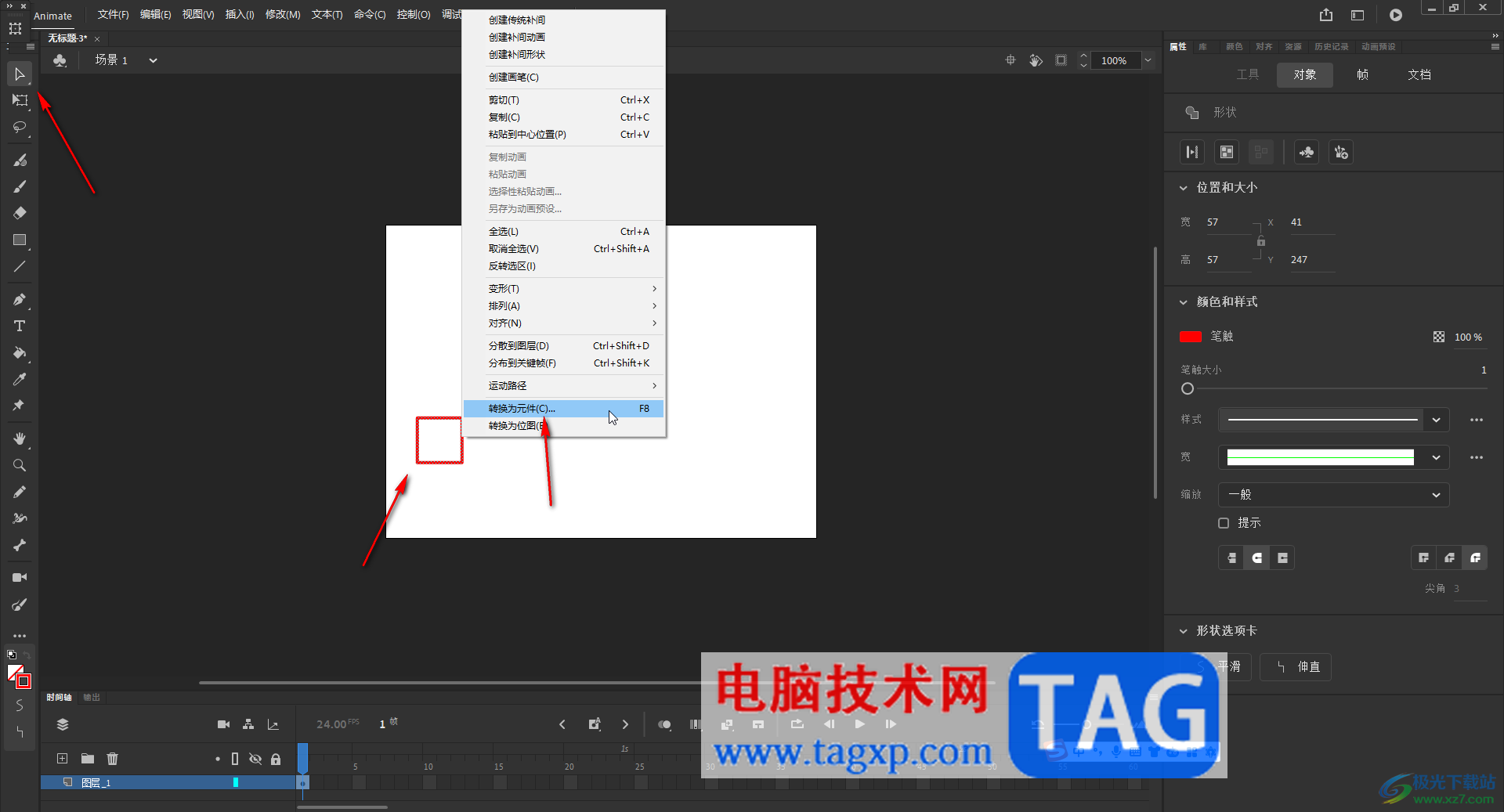Select the Selection arrow tool
Image resolution: width=1504 pixels, height=812 pixels.
(x=20, y=74)
